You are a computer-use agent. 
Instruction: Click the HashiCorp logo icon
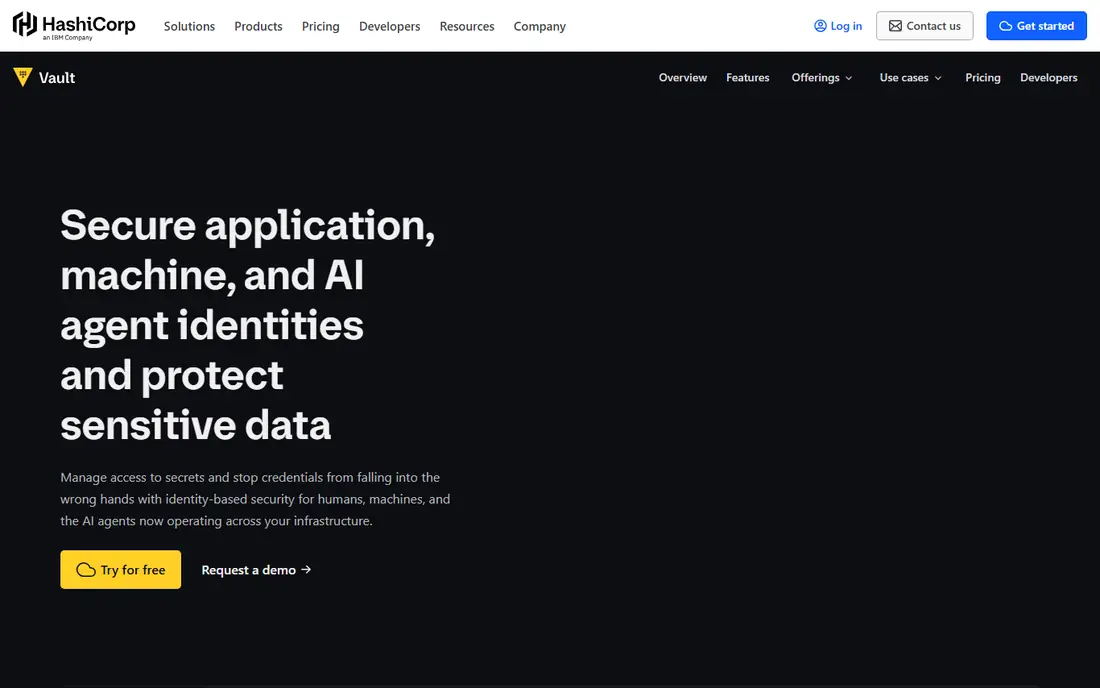[x=25, y=24]
